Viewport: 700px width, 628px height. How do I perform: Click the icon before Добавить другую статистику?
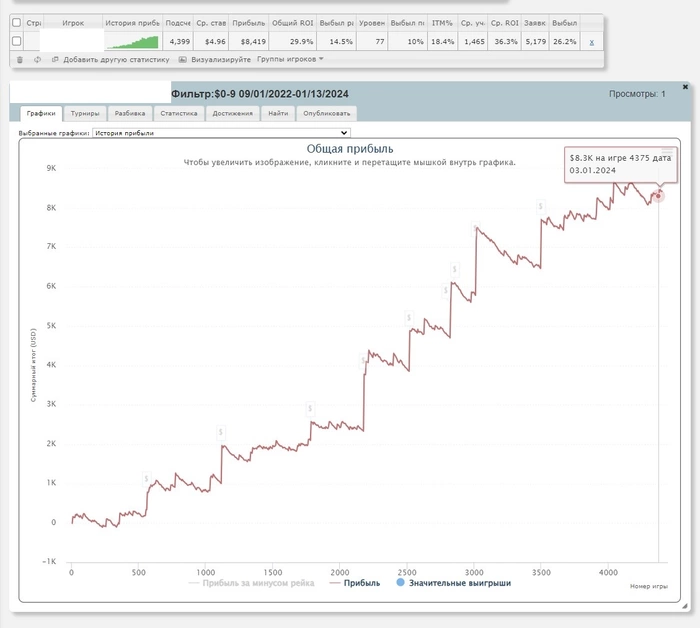pos(55,59)
